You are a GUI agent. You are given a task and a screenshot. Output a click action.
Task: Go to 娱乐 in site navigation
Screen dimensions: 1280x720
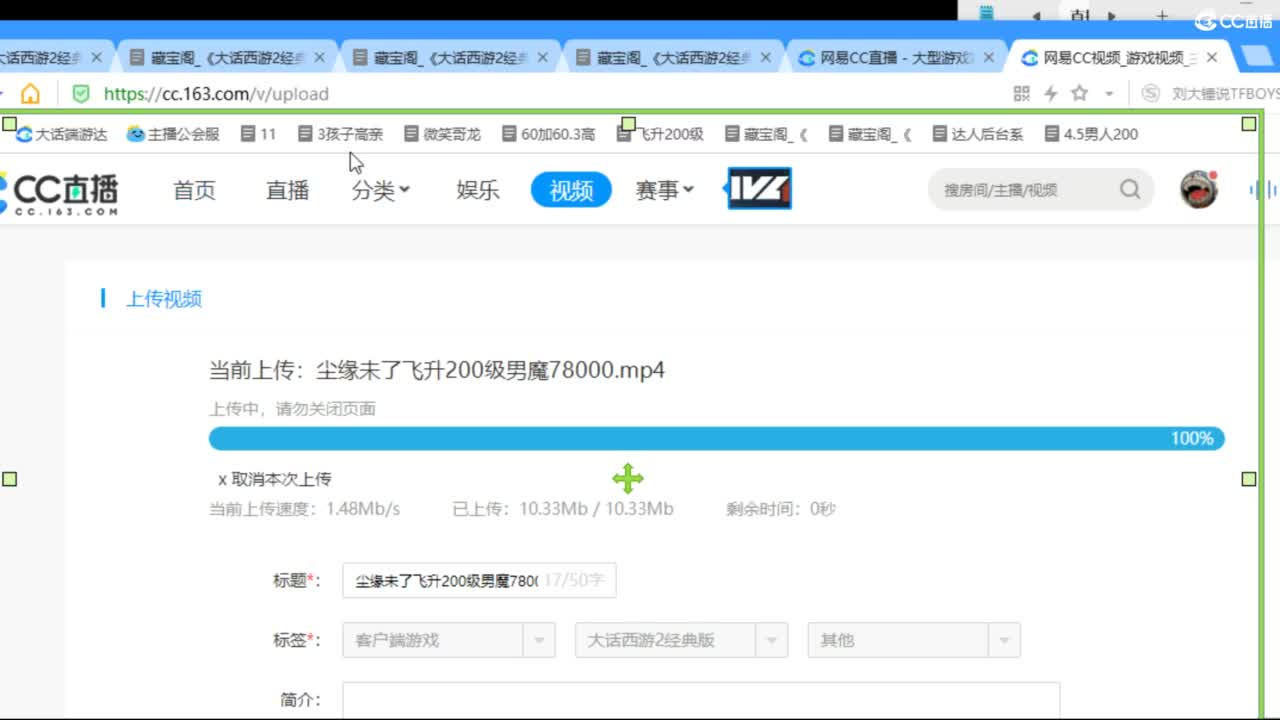(478, 190)
